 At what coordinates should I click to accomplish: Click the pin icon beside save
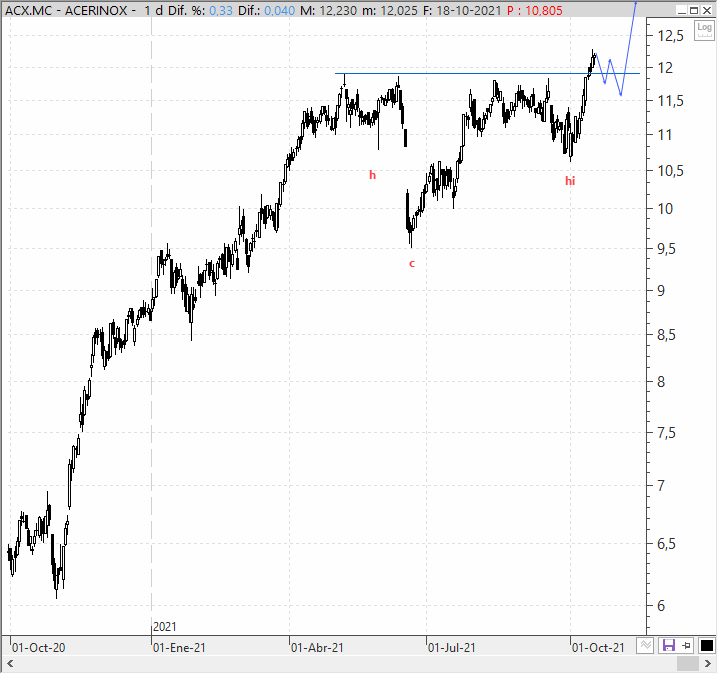(x=686, y=646)
